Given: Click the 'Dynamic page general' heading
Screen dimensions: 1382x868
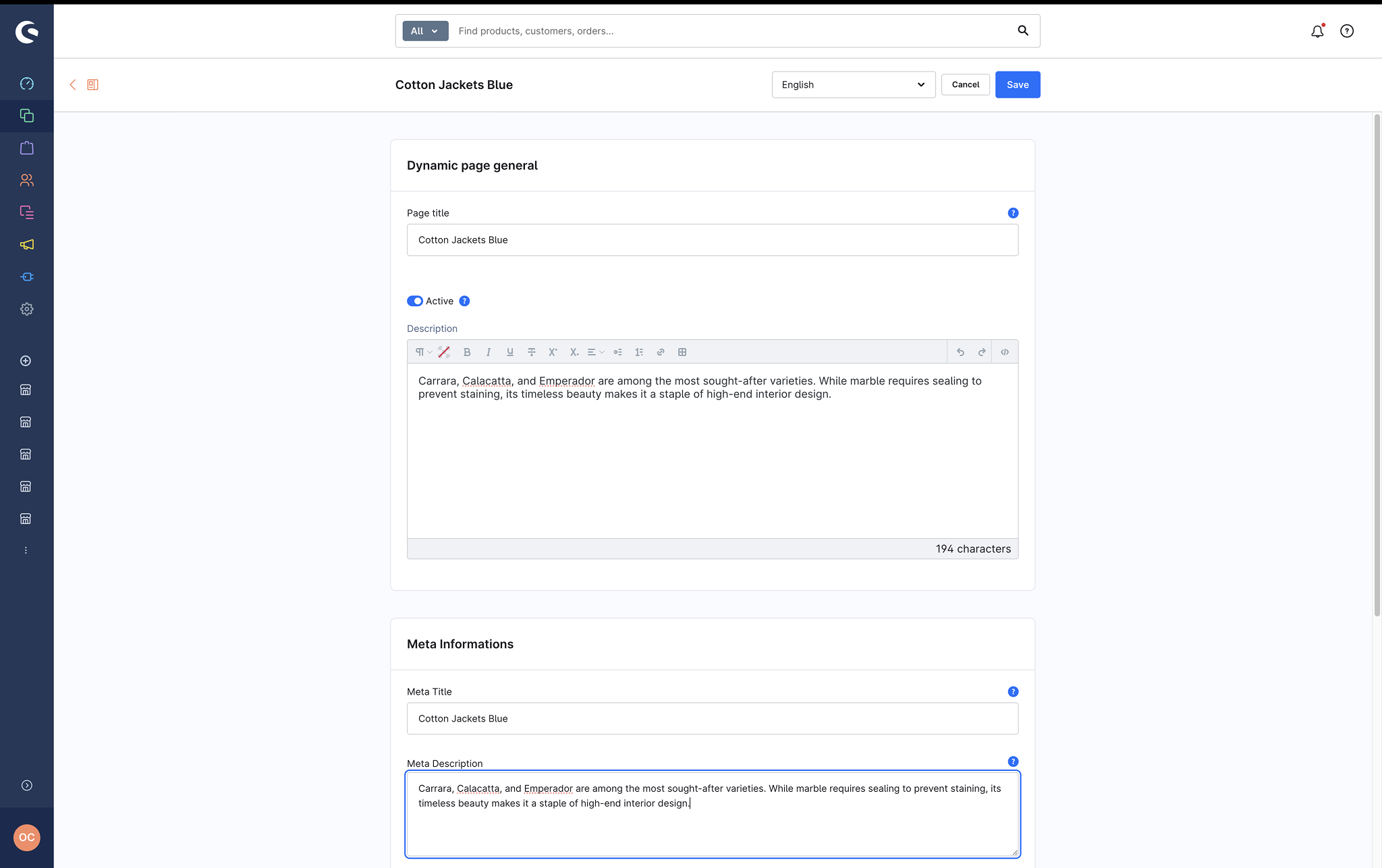Looking at the screenshot, I should (472, 165).
